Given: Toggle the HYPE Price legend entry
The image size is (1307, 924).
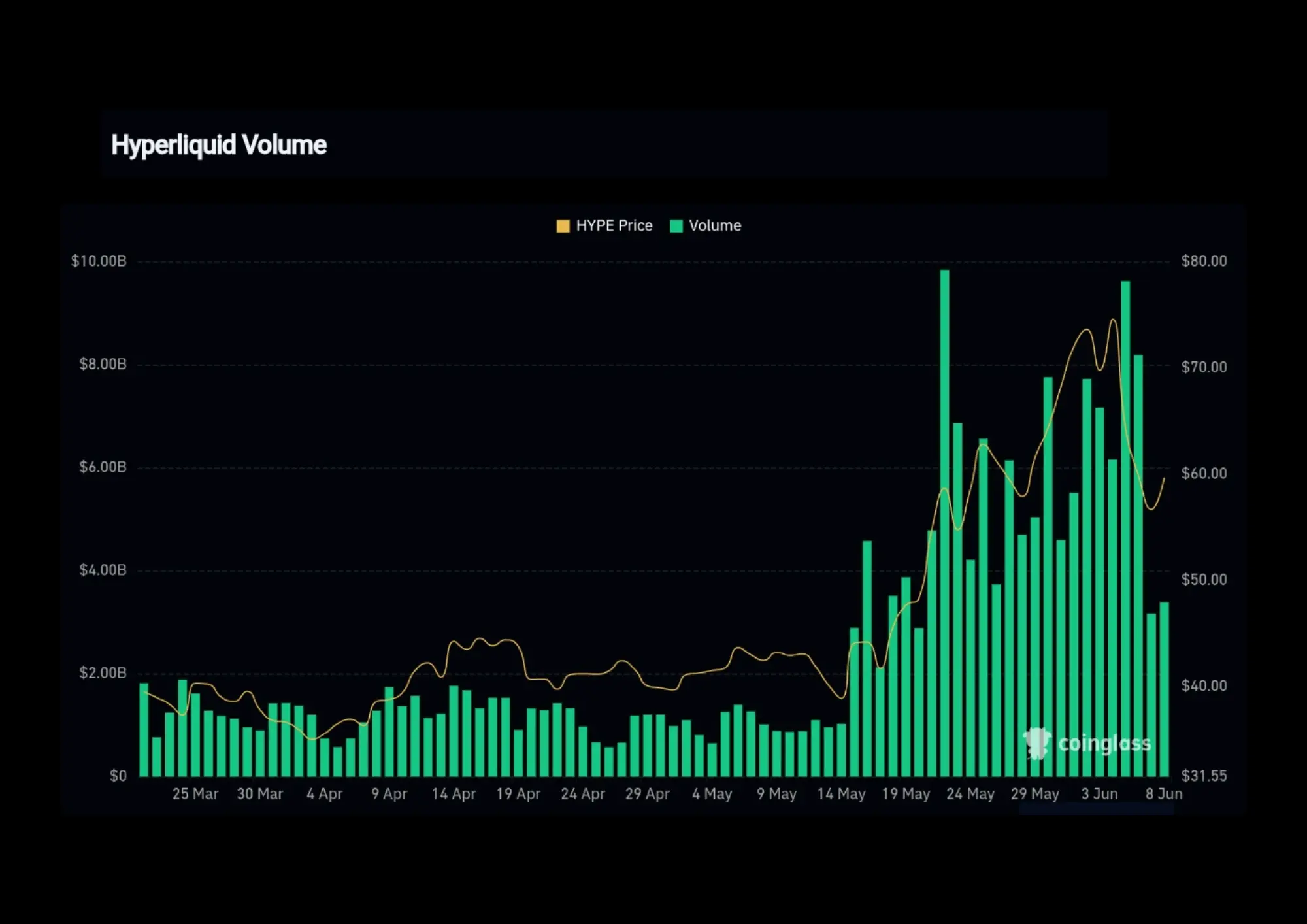Looking at the screenshot, I should tap(604, 226).
